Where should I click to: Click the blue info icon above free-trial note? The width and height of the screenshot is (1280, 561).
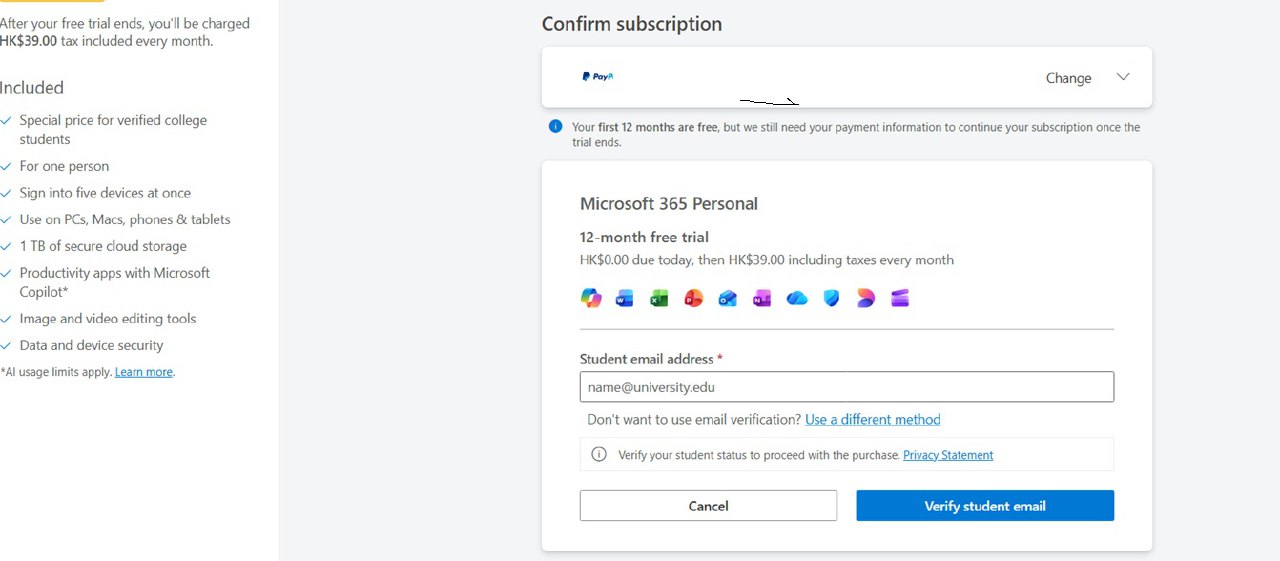tap(555, 127)
